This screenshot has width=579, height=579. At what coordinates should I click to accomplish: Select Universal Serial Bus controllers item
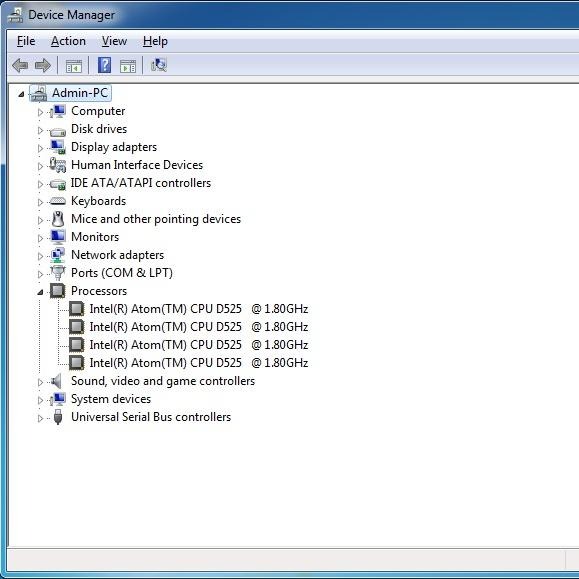pyautogui.click(x=151, y=417)
